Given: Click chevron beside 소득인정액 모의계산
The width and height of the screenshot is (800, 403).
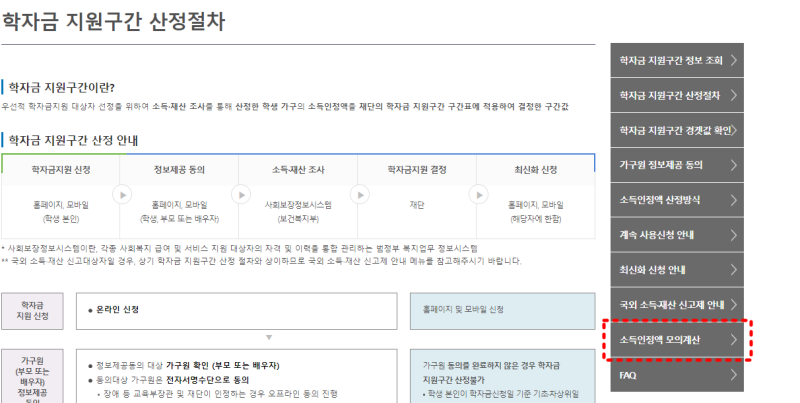Looking at the screenshot, I should 734,340.
